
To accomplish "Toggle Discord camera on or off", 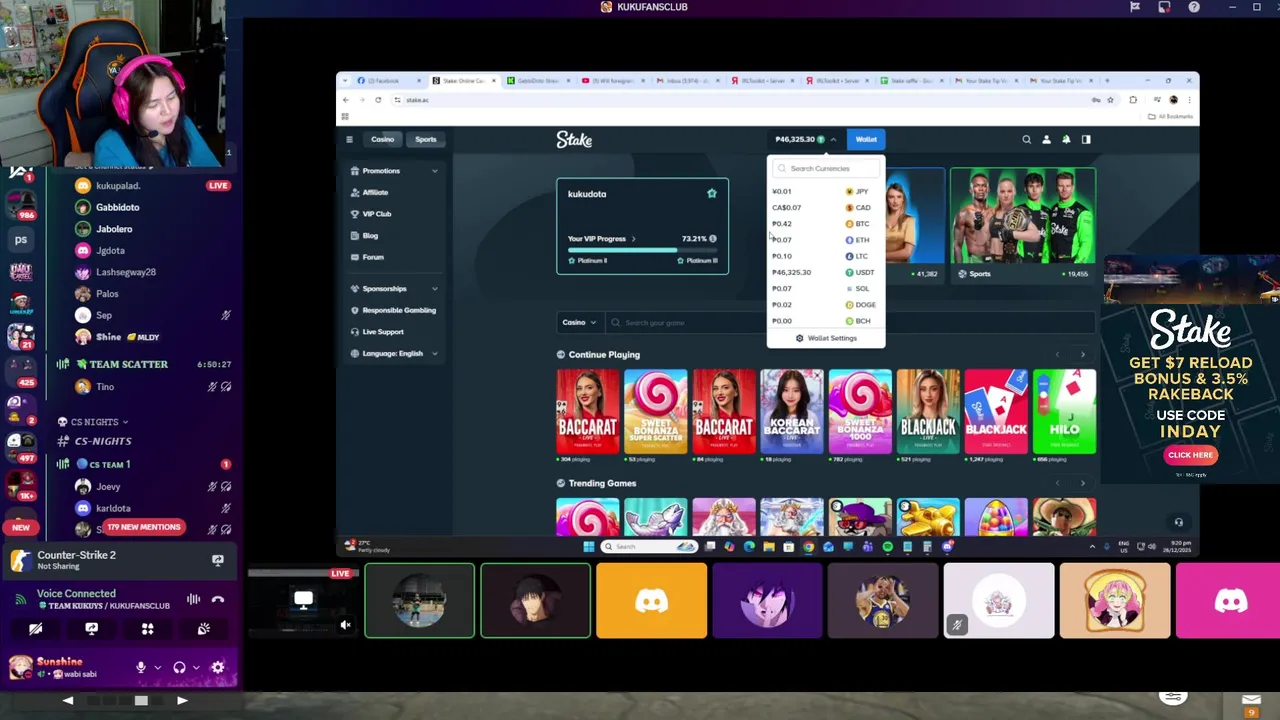I will pyautogui.click(x=35, y=629).
